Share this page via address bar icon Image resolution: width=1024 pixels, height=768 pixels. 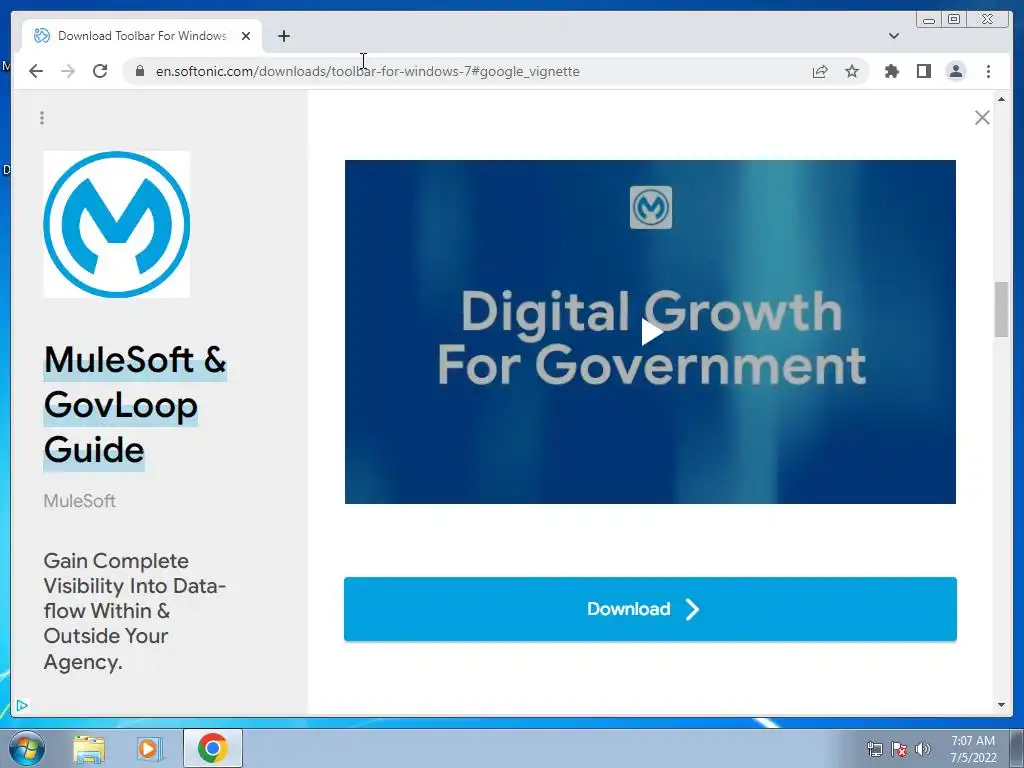pyautogui.click(x=820, y=71)
